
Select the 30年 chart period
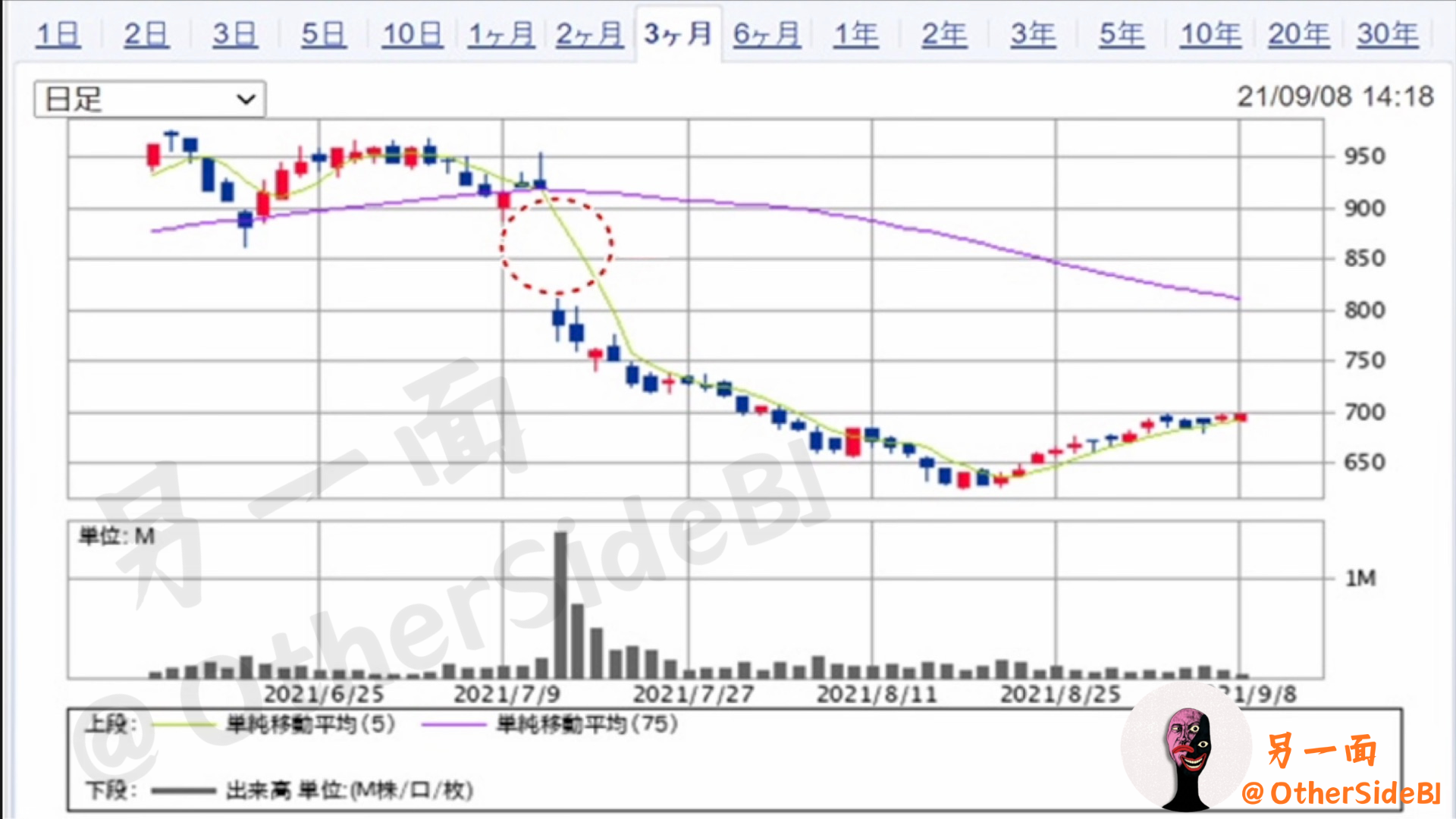point(1387,34)
